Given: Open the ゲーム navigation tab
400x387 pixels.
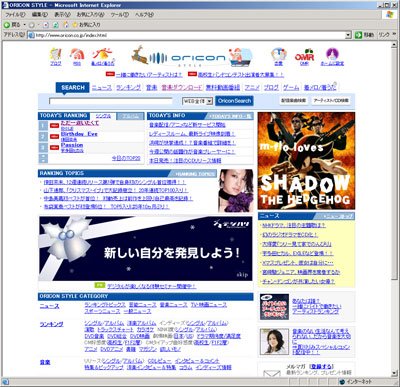Looking at the screenshot, I should click(291, 88).
